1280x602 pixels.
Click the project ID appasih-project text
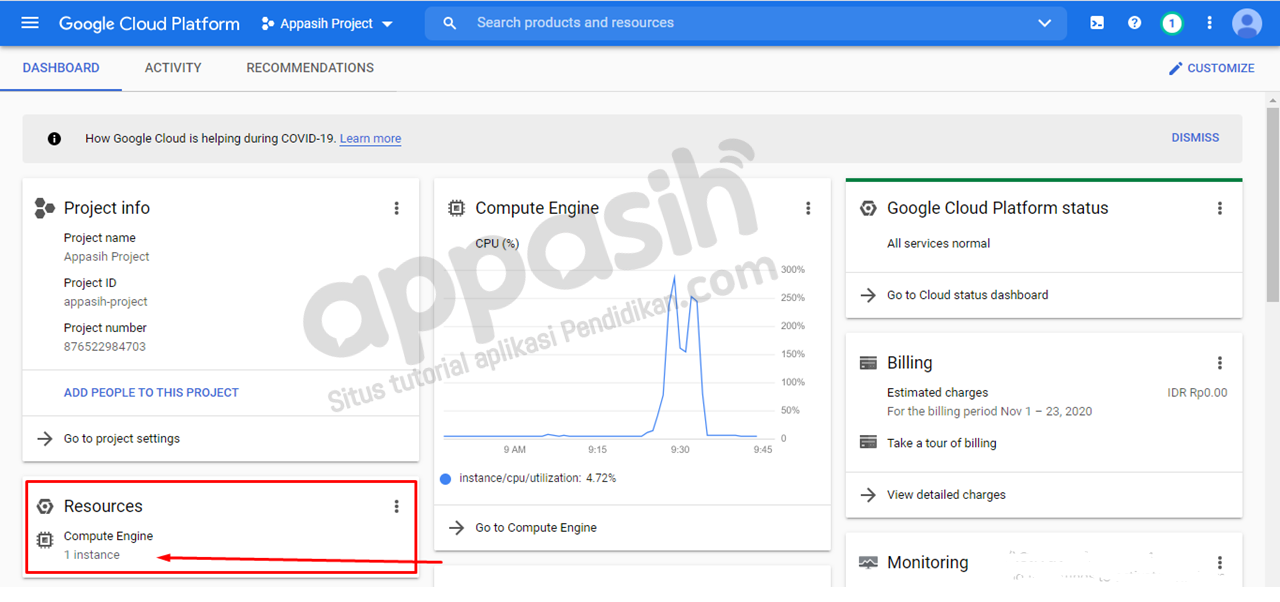pyautogui.click(x=106, y=302)
